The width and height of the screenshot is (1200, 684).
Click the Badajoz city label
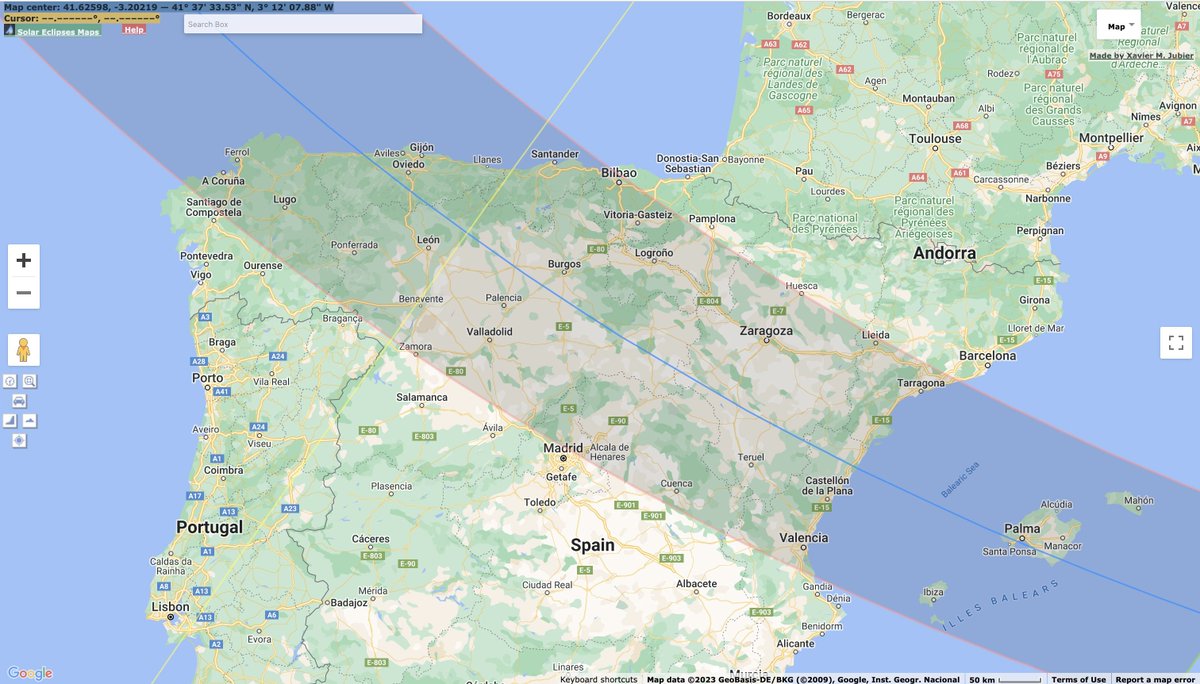tap(348, 602)
